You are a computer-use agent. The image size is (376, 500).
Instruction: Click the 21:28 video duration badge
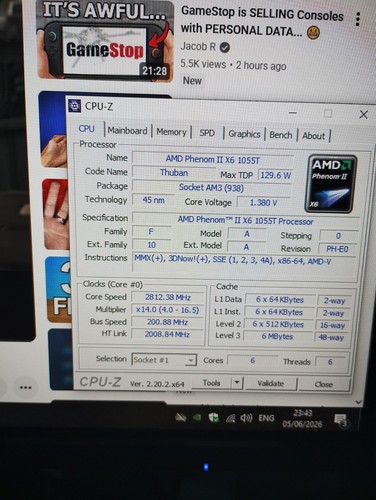point(154,71)
